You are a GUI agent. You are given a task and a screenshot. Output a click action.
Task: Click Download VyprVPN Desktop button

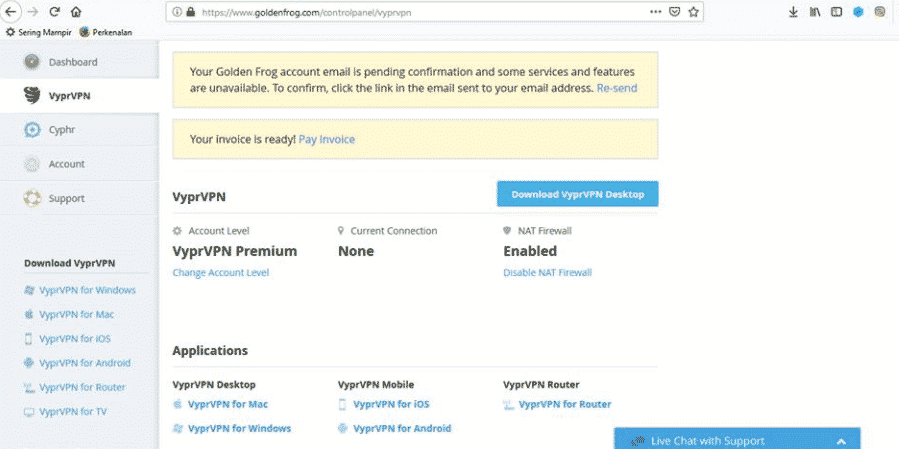point(577,194)
